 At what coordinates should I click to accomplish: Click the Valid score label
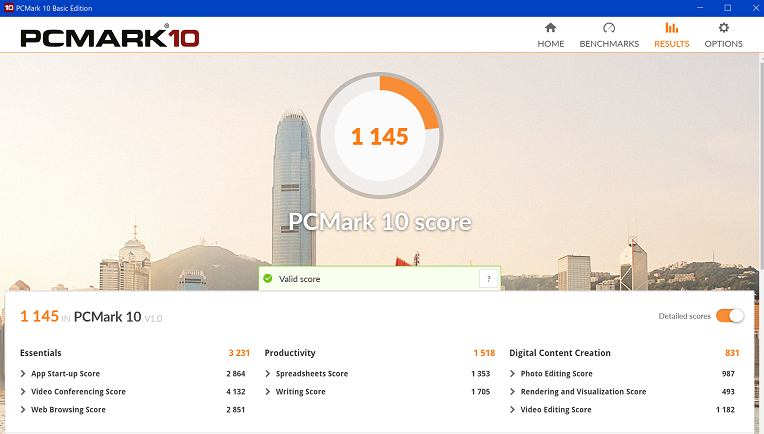tap(299, 279)
